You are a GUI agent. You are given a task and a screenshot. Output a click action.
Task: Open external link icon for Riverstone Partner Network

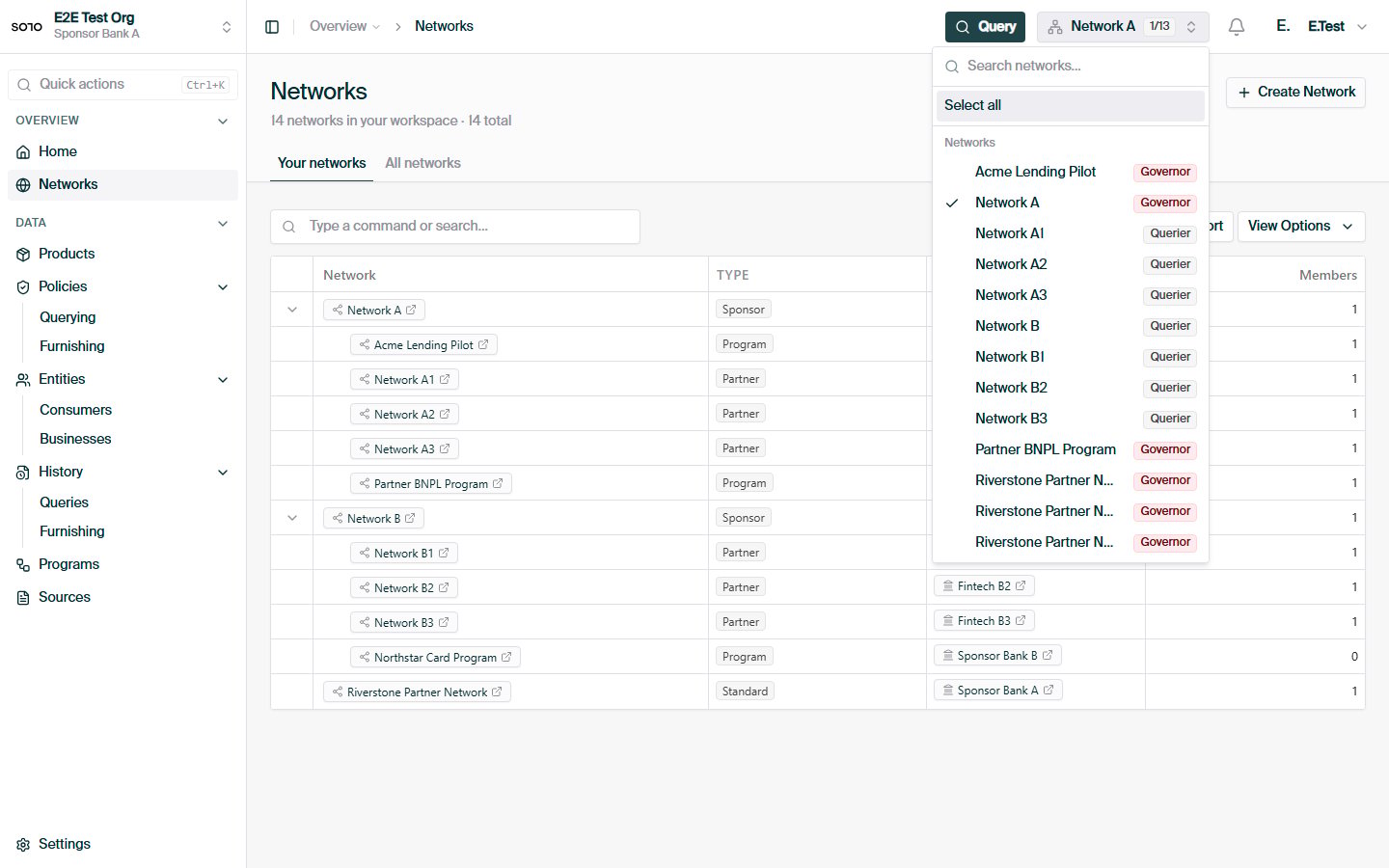click(497, 692)
